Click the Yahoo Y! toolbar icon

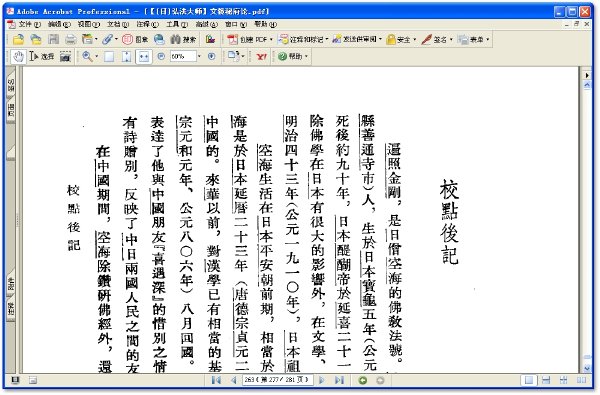[261, 57]
